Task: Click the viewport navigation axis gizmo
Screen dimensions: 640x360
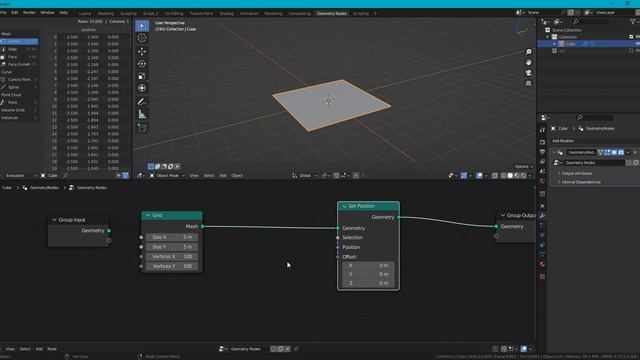Action: [x=522, y=30]
